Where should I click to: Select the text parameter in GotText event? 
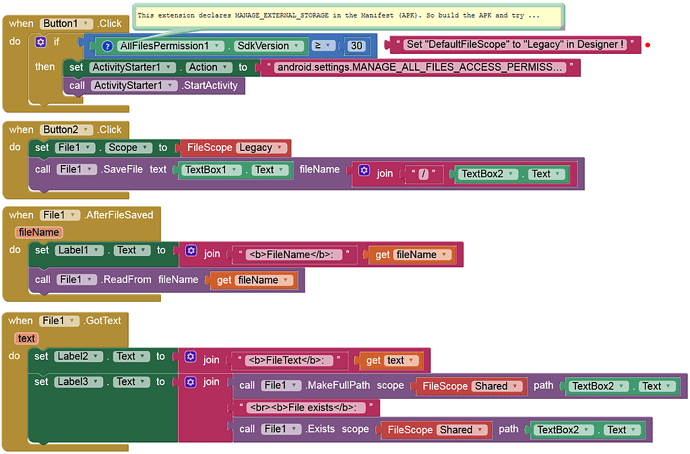pyautogui.click(x=26, y=339)
